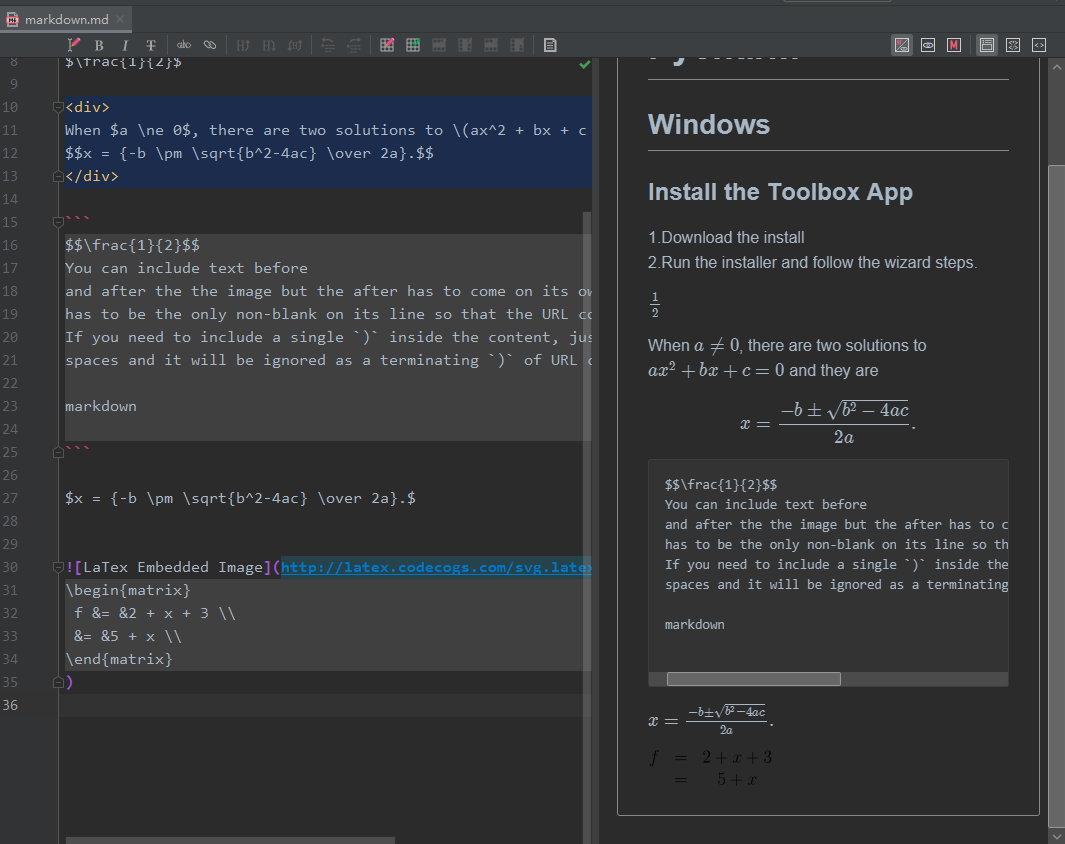Viewport: 1065px width, 844px height.
Task: Click the preview code block horizontal scrollbar
Action: (753, 679)
